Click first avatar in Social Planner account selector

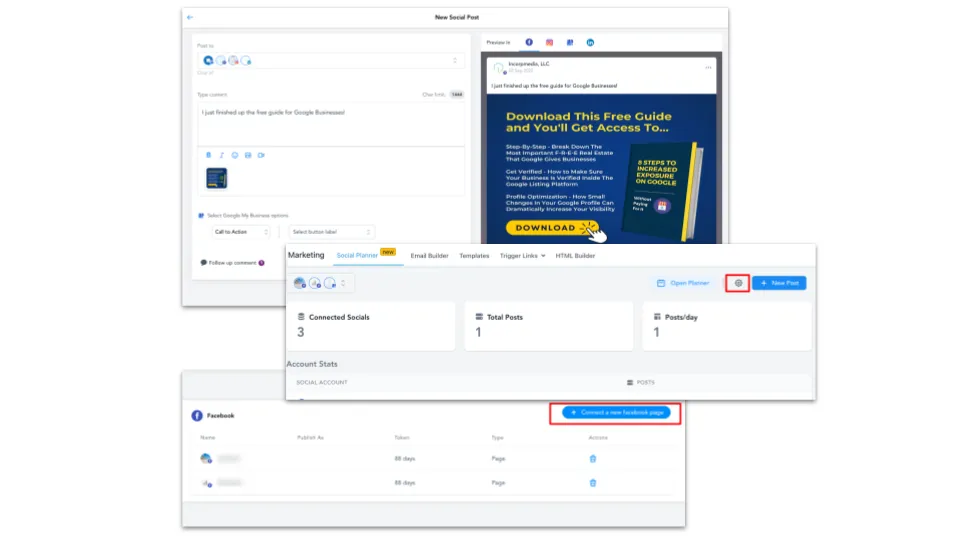click(x=299, y=283)
